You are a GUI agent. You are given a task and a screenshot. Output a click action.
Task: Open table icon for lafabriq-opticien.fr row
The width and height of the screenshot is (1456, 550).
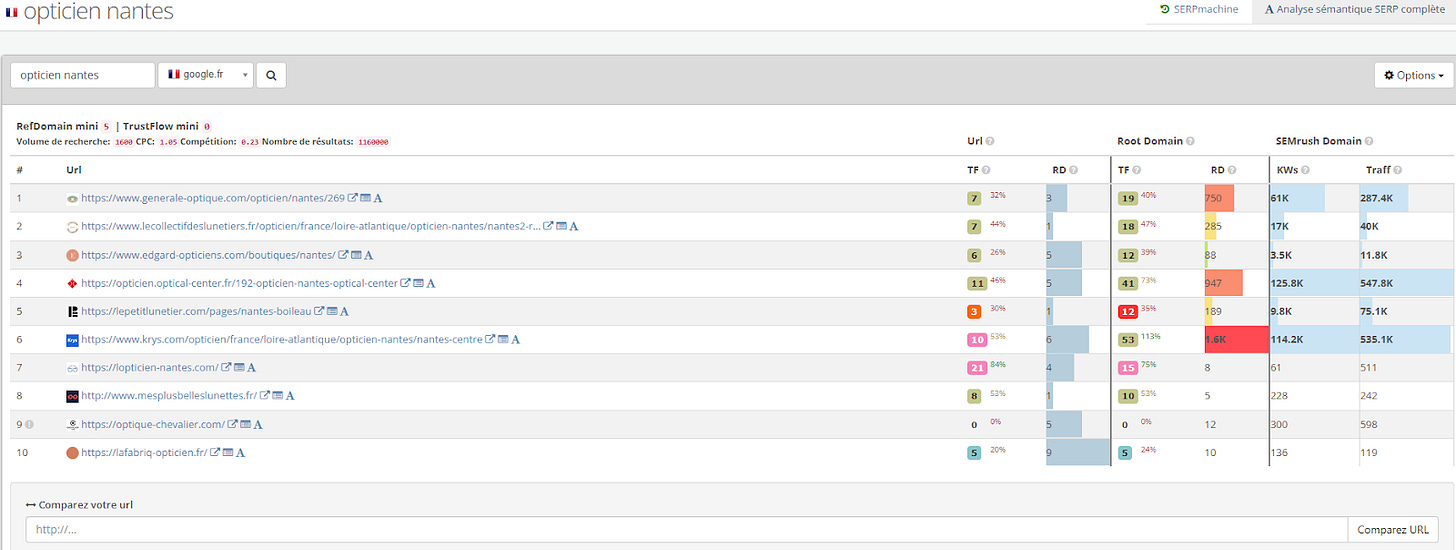click(x=227, y=452)
